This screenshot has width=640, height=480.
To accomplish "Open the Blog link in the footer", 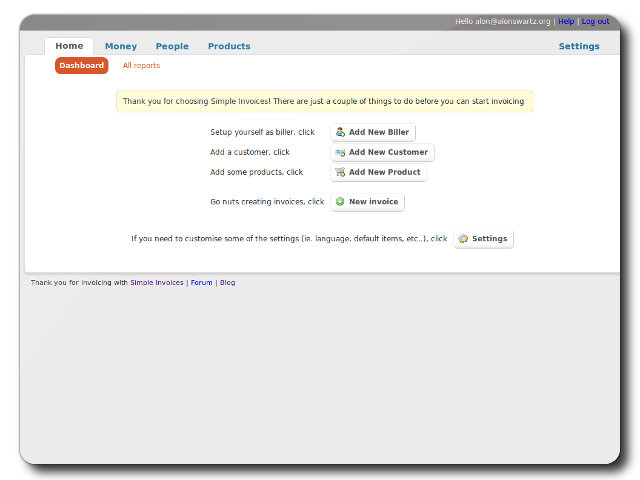I will 228,283.
